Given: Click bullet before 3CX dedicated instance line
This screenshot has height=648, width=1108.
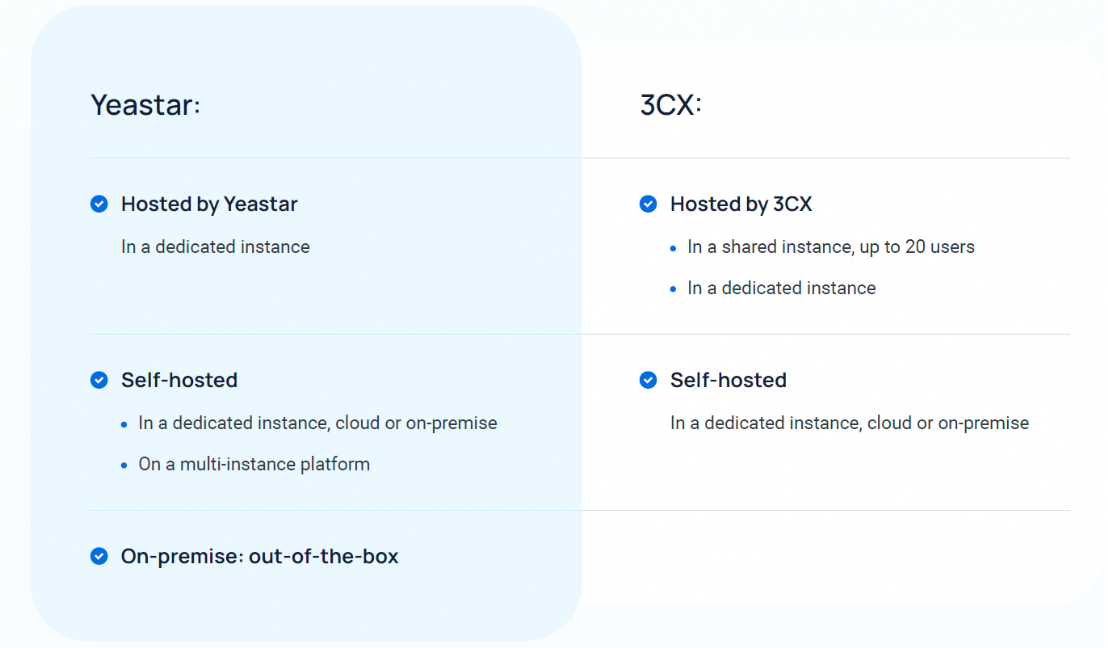Looking at the screenshot, I should click(x=673, y=289).
